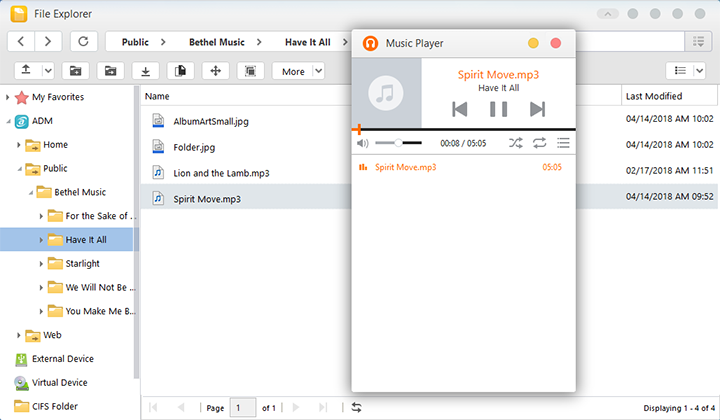The image size is (720, 420).
Task: Toggle repeat mode in Music Player
Action: [x=540, y=143]
